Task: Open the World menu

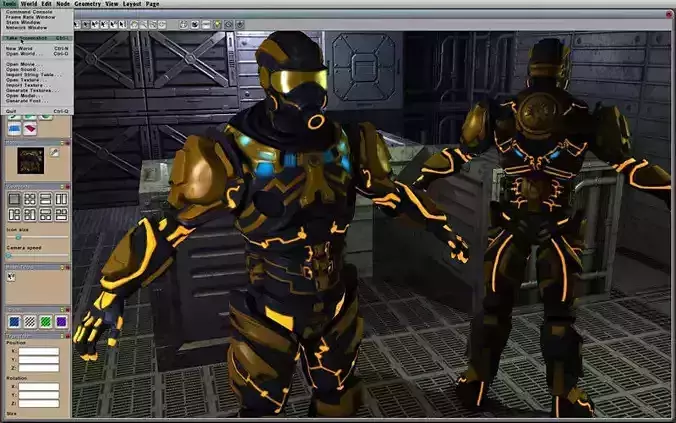Action: [x=29, y=3]
